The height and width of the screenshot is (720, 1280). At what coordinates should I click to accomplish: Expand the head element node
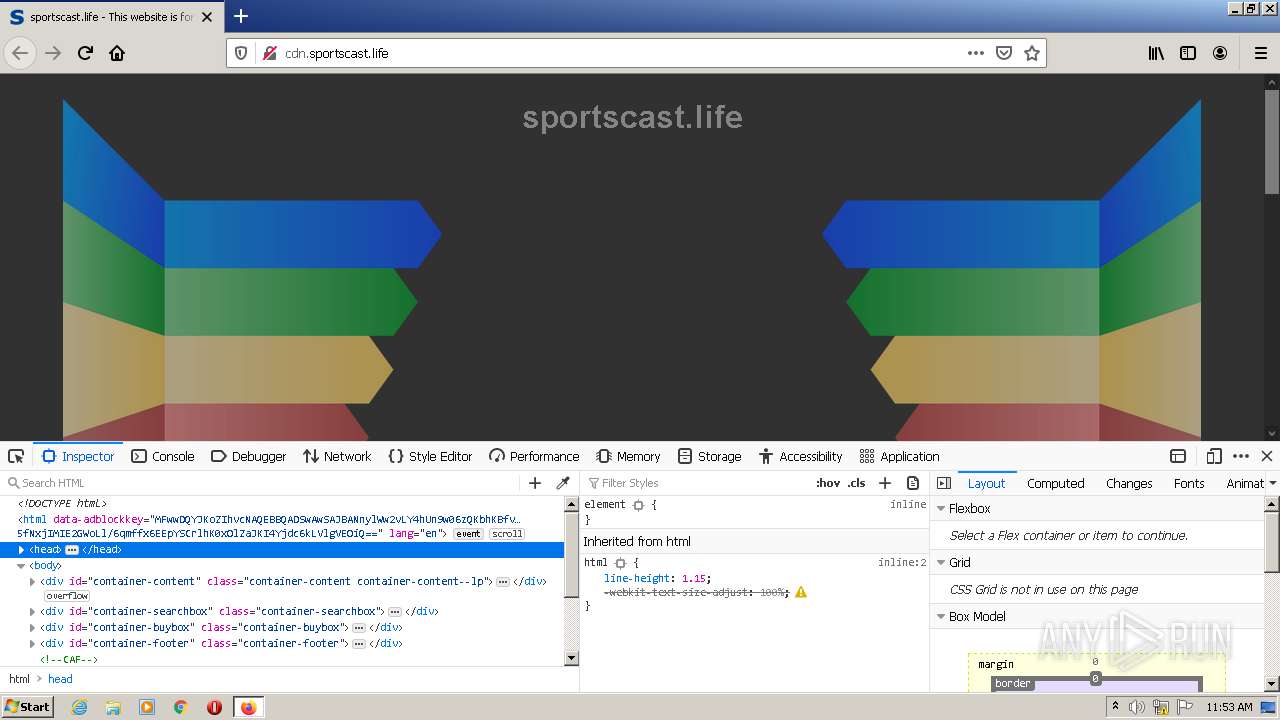click(21, 550)
